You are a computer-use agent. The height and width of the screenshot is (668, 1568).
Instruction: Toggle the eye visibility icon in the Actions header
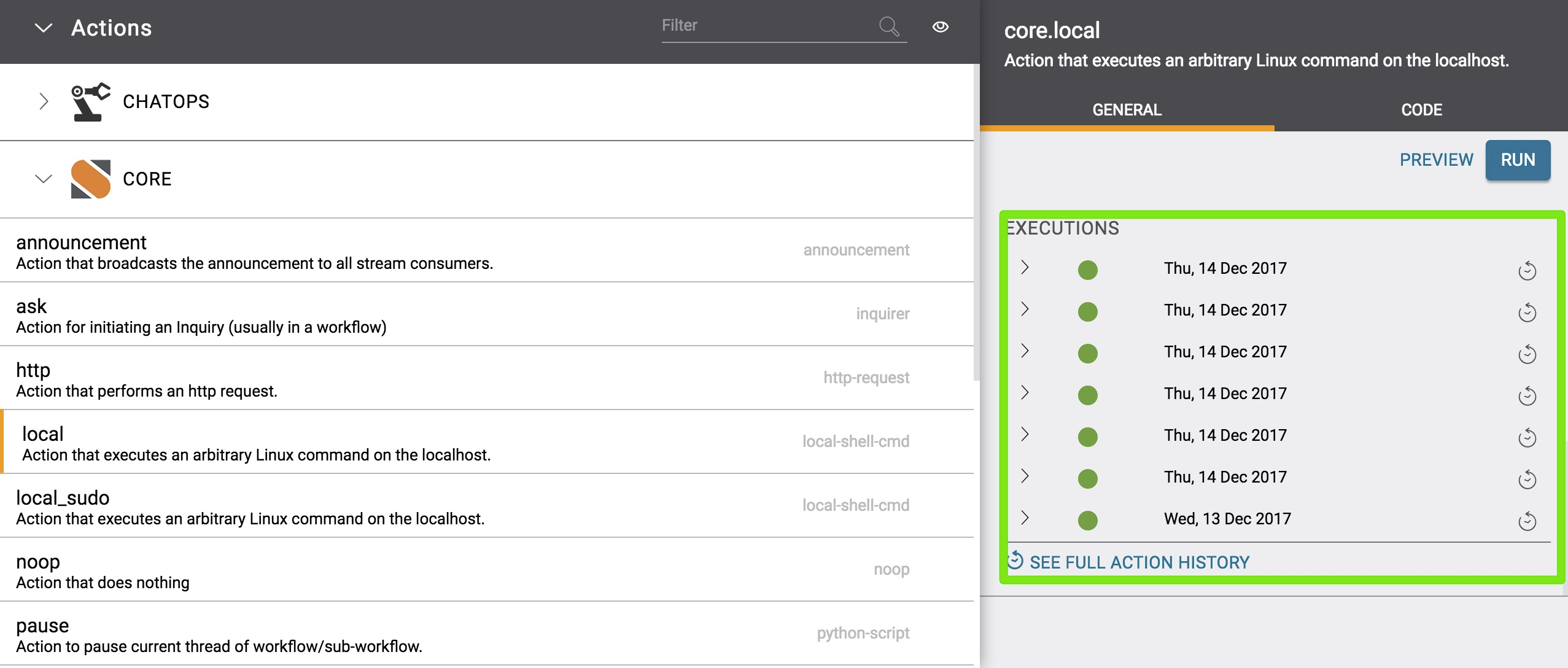tap(941, 27)
